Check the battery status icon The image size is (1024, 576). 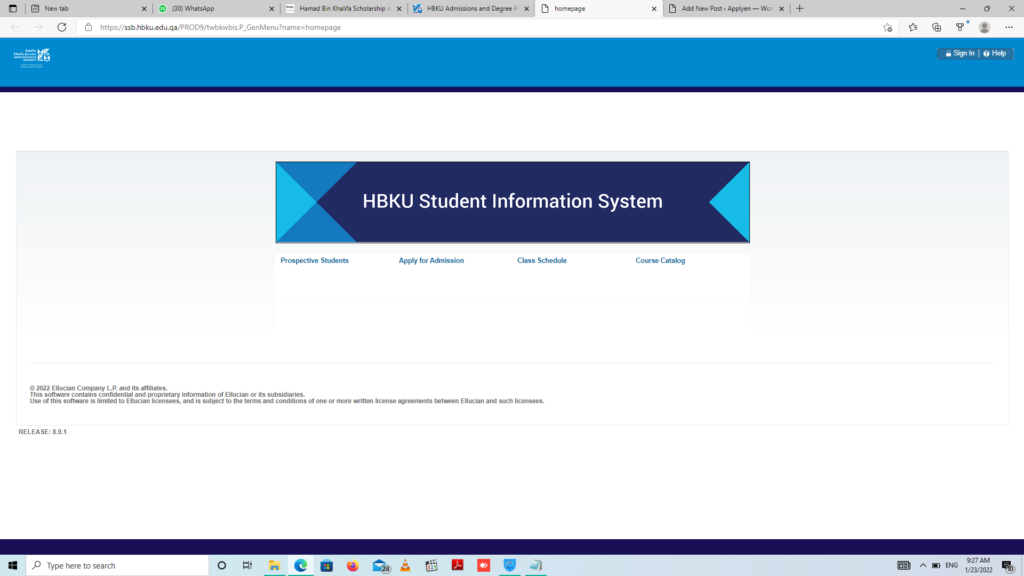[x=936, y=566]
